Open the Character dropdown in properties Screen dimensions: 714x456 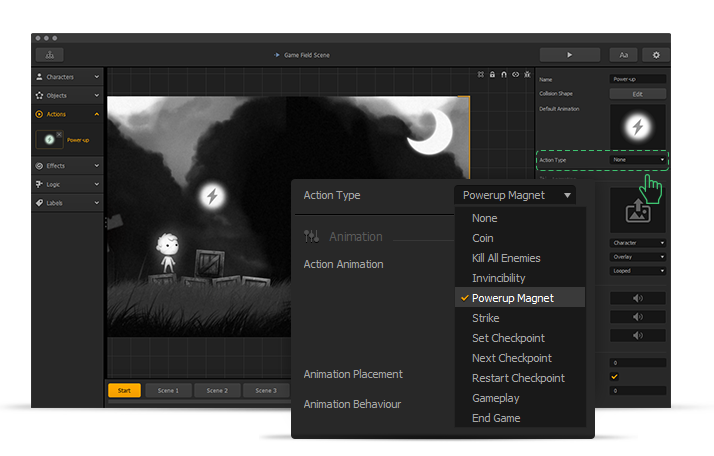(x=638, y=243)
